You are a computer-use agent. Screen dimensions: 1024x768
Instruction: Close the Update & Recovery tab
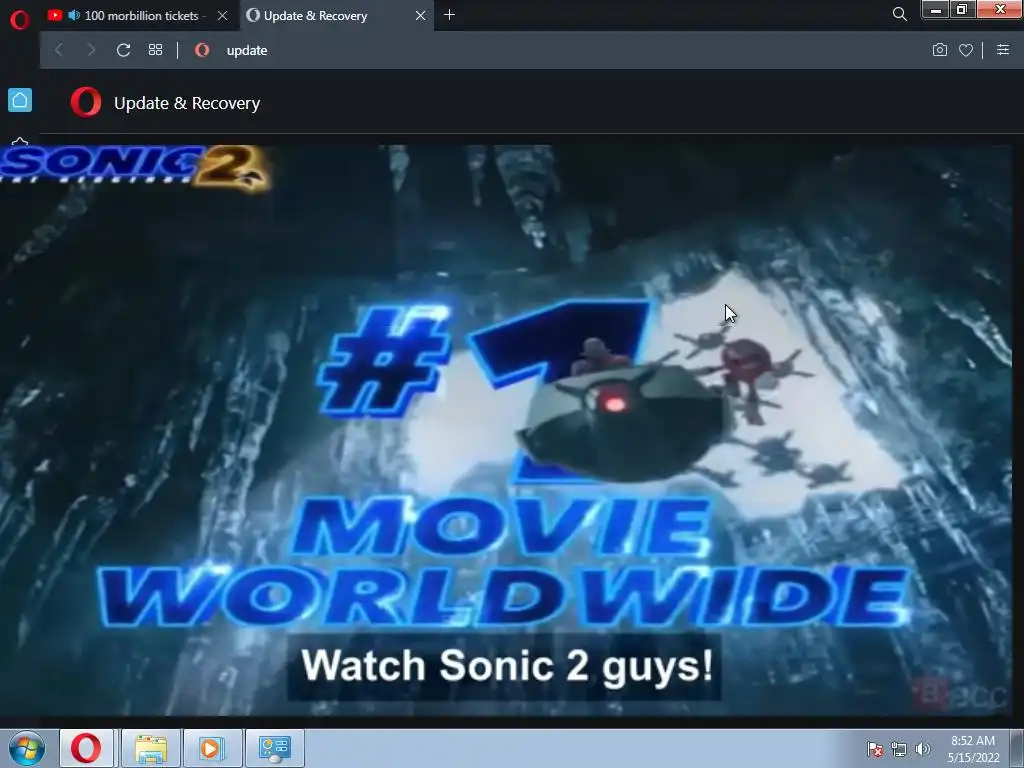[421, 16]
